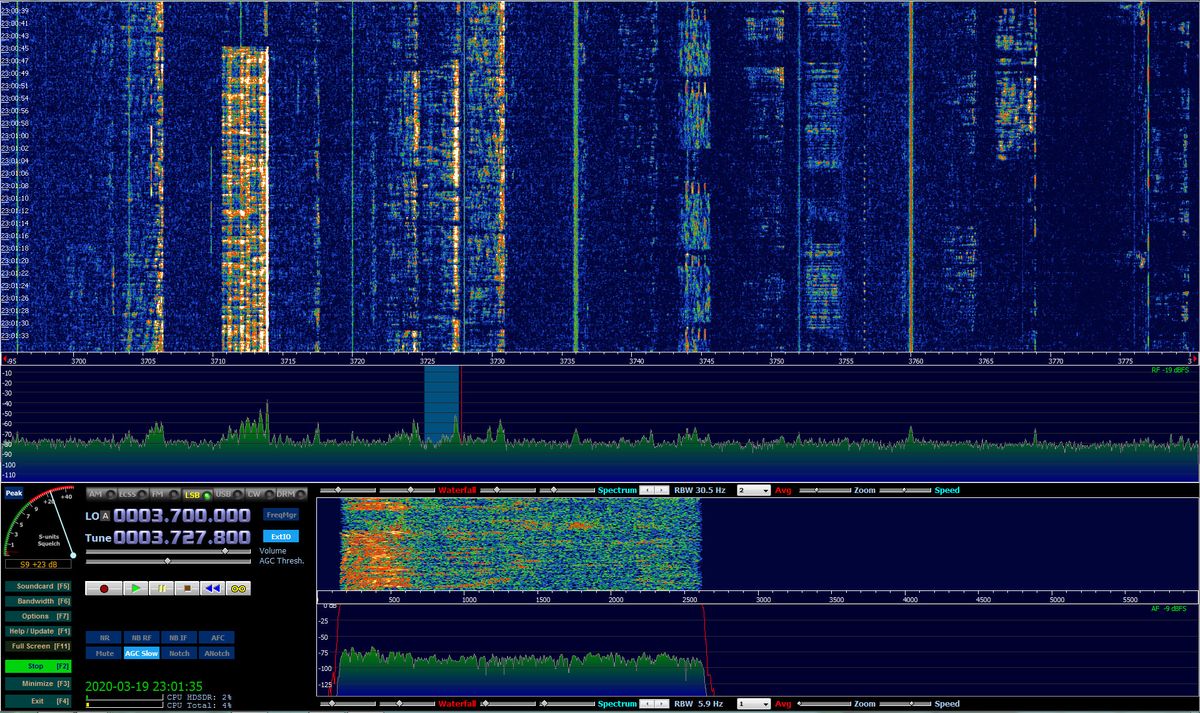1200x713 pixels.
Task: Click the green play button
Action: click(136, 589)
